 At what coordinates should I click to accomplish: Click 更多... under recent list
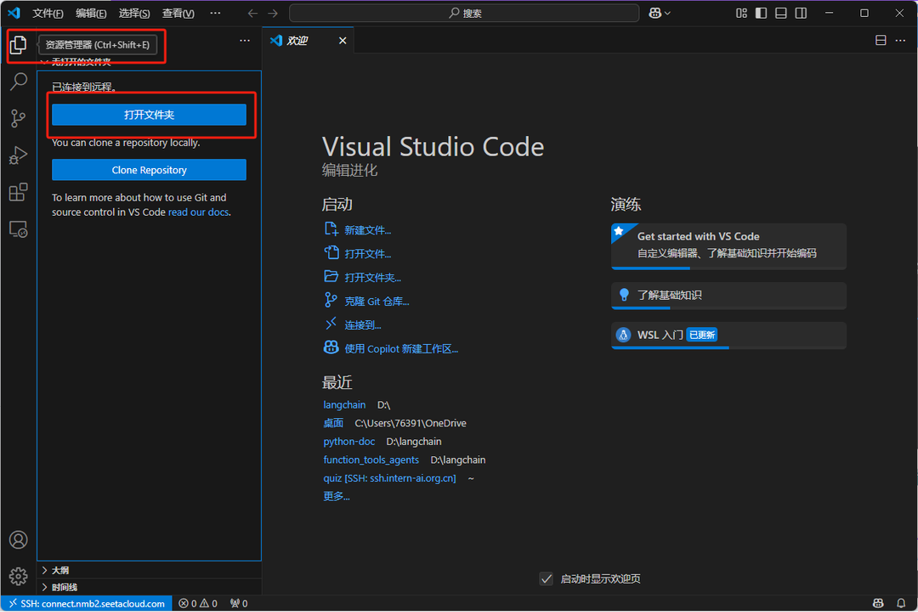(x=336, y=497)
